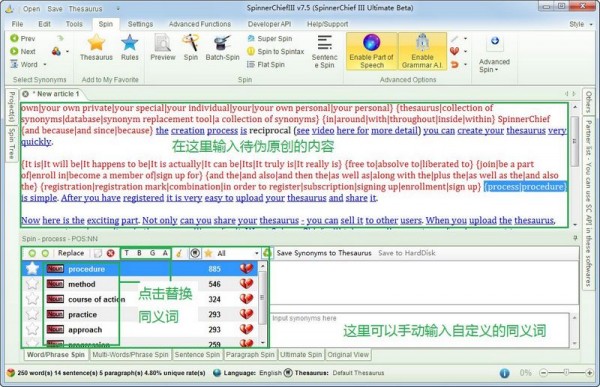The image size is (600, 387).
Task: Click the Sentence Spin icon
Action: tap(324, 42)
